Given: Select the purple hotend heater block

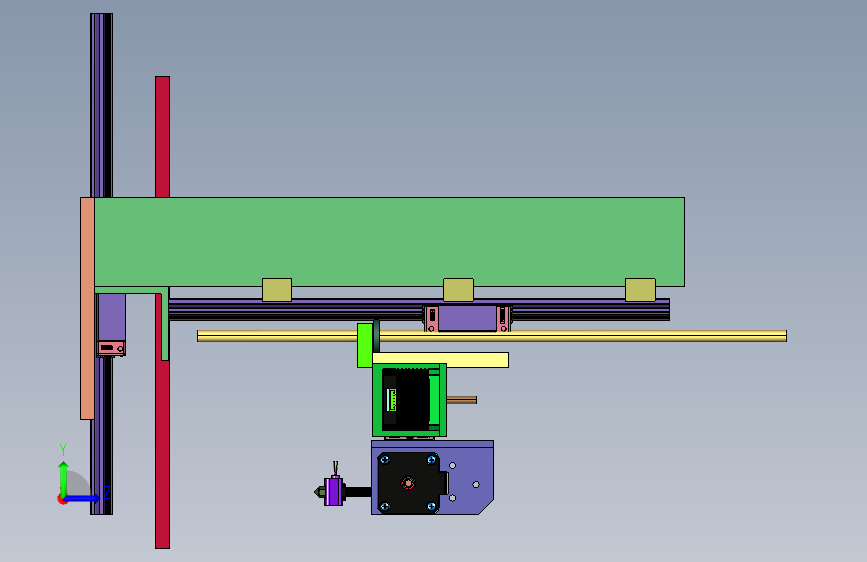Looking at the screenshot, I should point(333,491).
